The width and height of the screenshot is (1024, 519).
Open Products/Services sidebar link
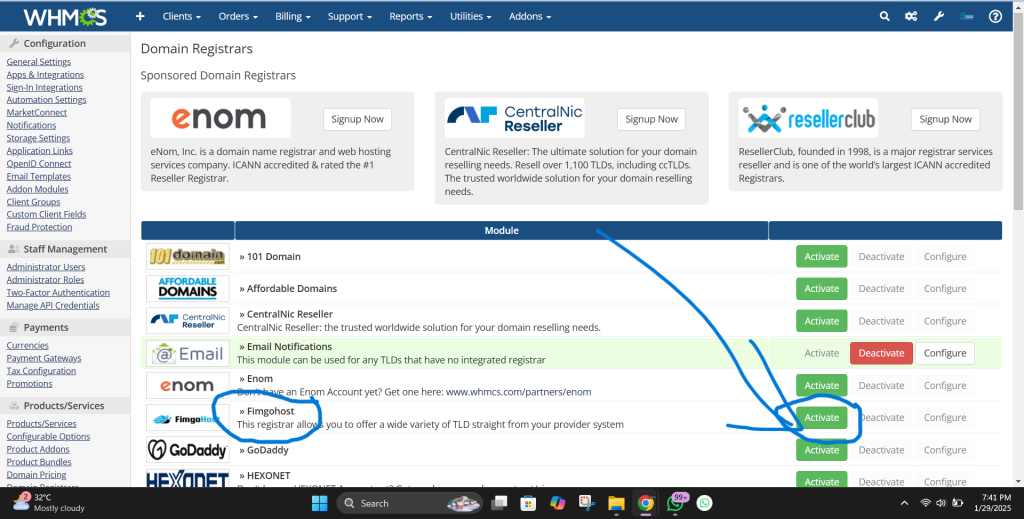41,424
